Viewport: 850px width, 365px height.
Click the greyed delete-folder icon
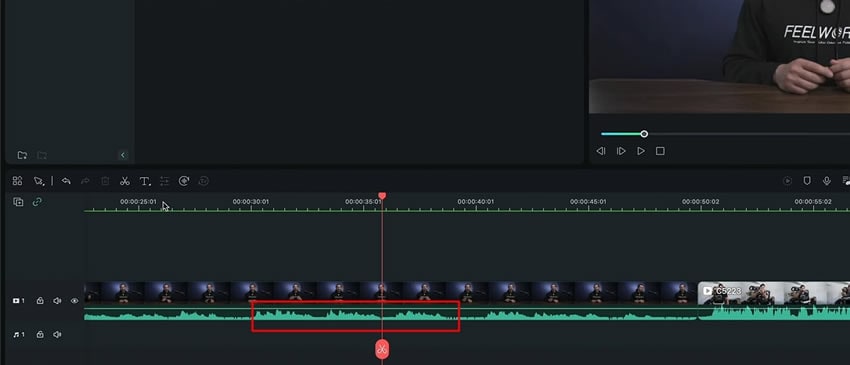[x=42, y=155]
